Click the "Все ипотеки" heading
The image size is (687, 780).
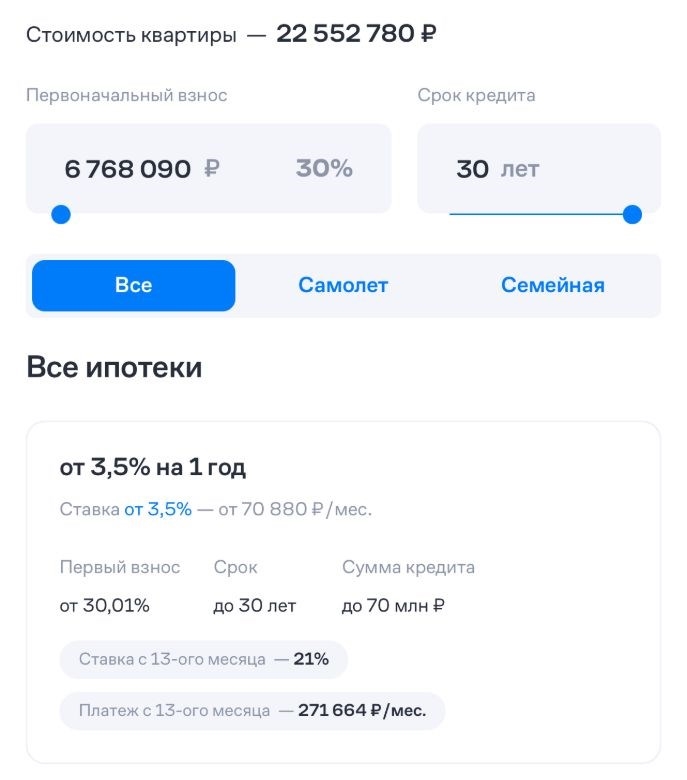[x=114, y=367]
